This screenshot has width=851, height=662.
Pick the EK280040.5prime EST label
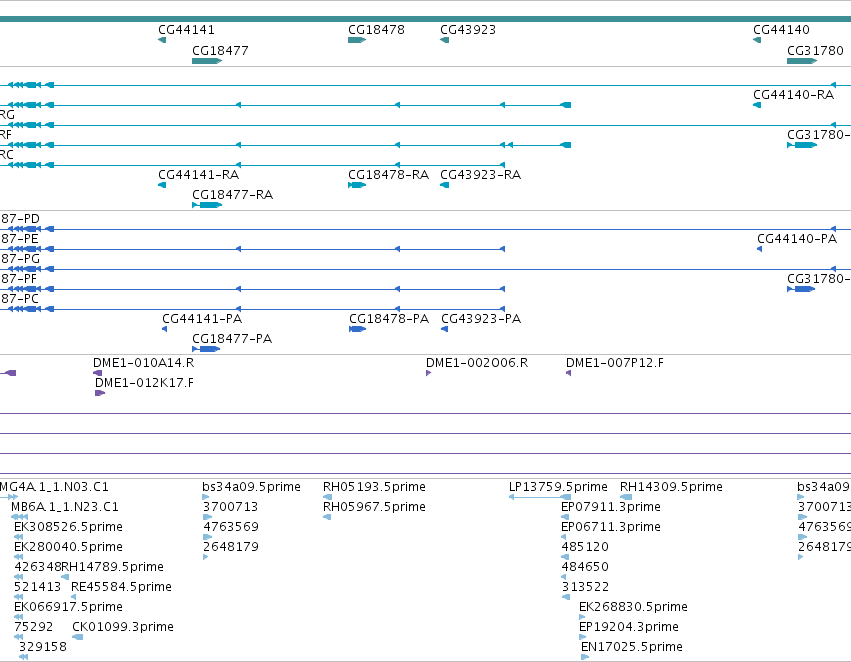coord(68,547)
